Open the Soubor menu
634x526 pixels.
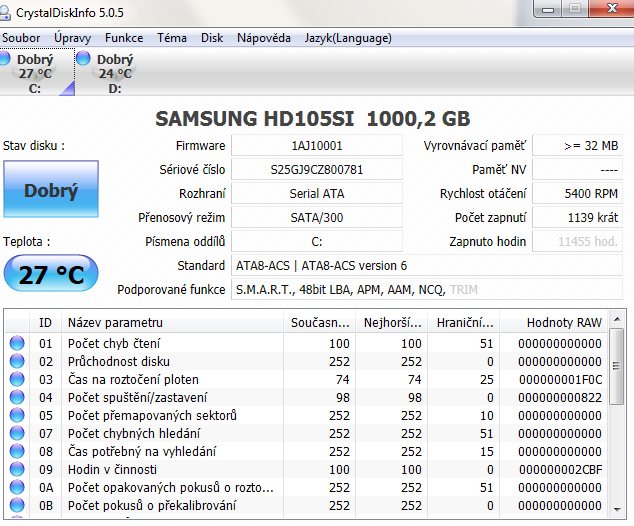tap(21, 38)
